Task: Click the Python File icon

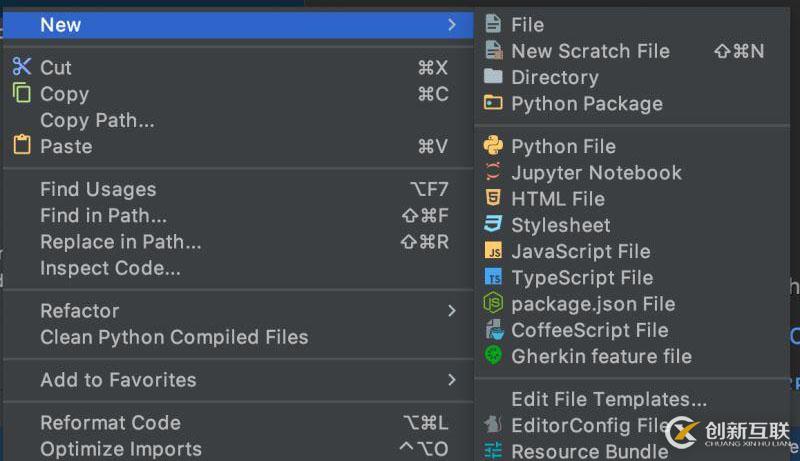Action: click(x=493, y=146)
